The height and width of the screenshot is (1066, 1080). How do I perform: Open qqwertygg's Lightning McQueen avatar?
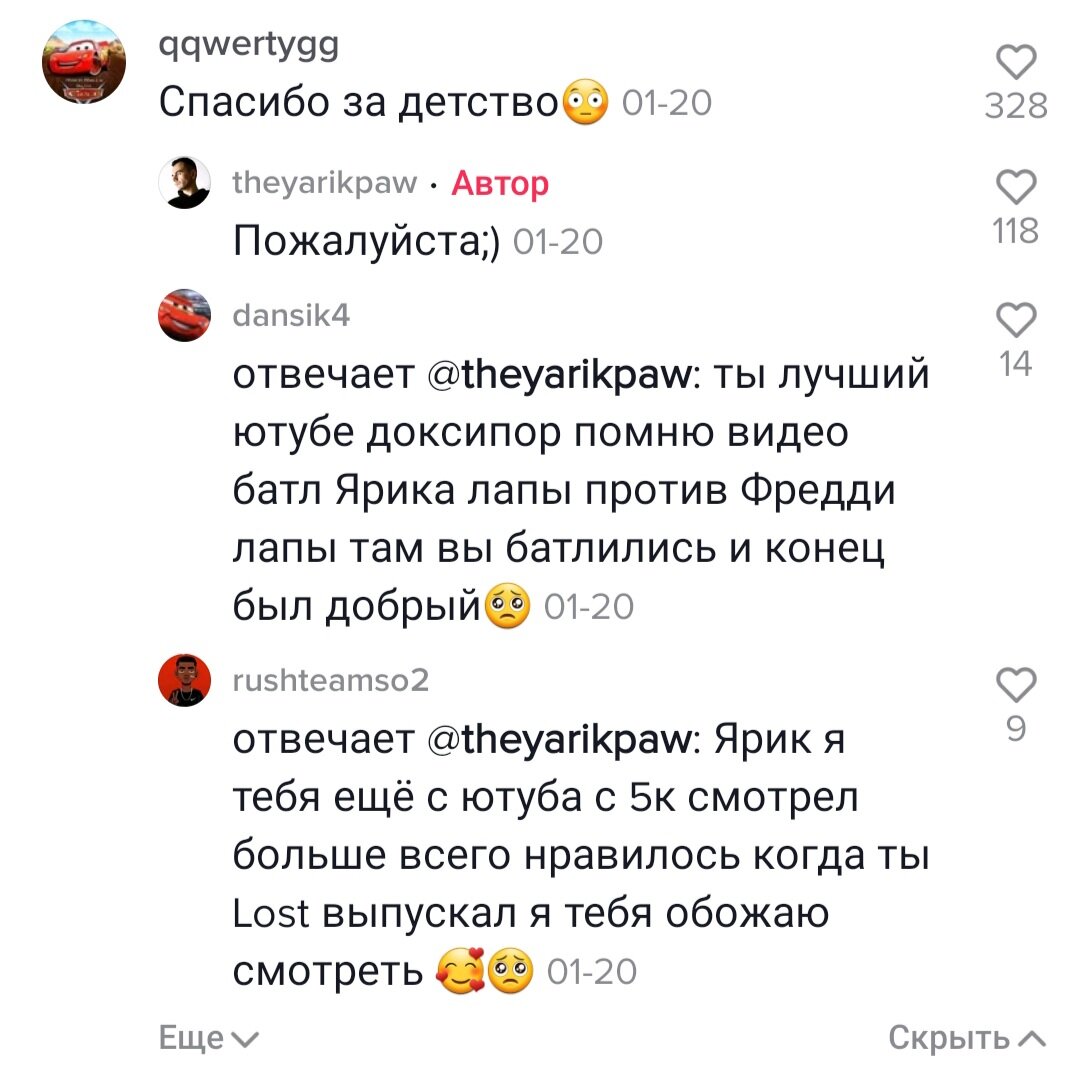(x=84, y=62)
